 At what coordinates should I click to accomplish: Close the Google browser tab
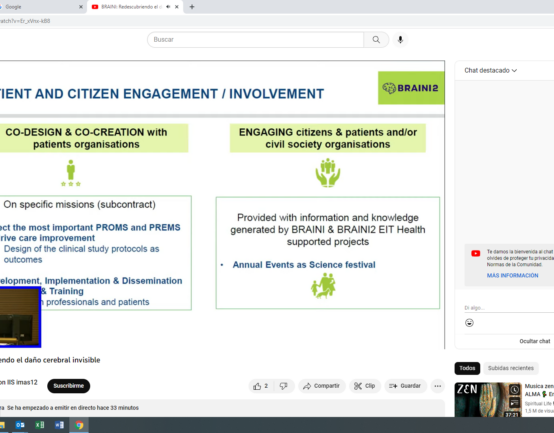(x=81, y=7)
